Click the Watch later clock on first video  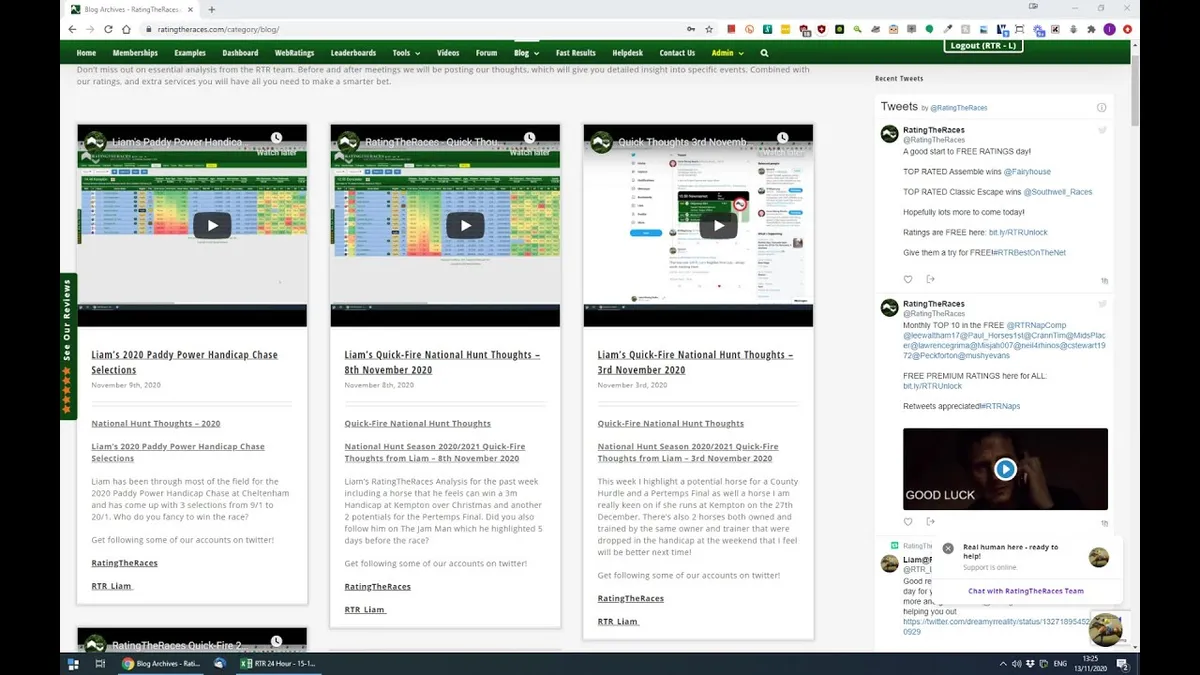coord(276,138)
